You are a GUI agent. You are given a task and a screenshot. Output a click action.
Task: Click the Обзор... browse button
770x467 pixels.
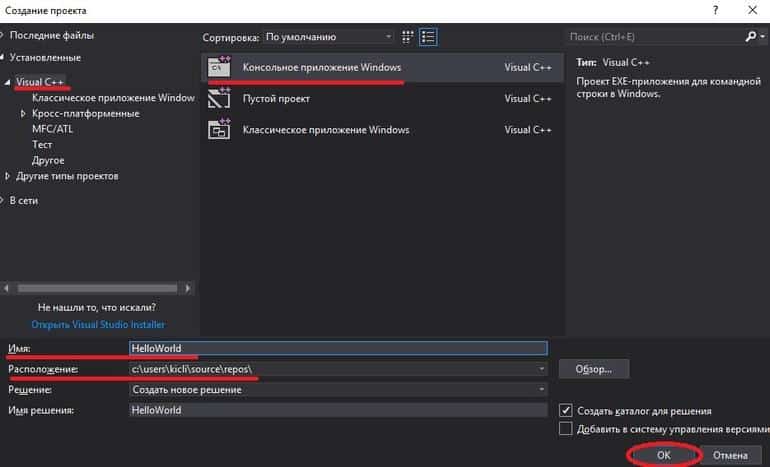click(x=594, y=369)
